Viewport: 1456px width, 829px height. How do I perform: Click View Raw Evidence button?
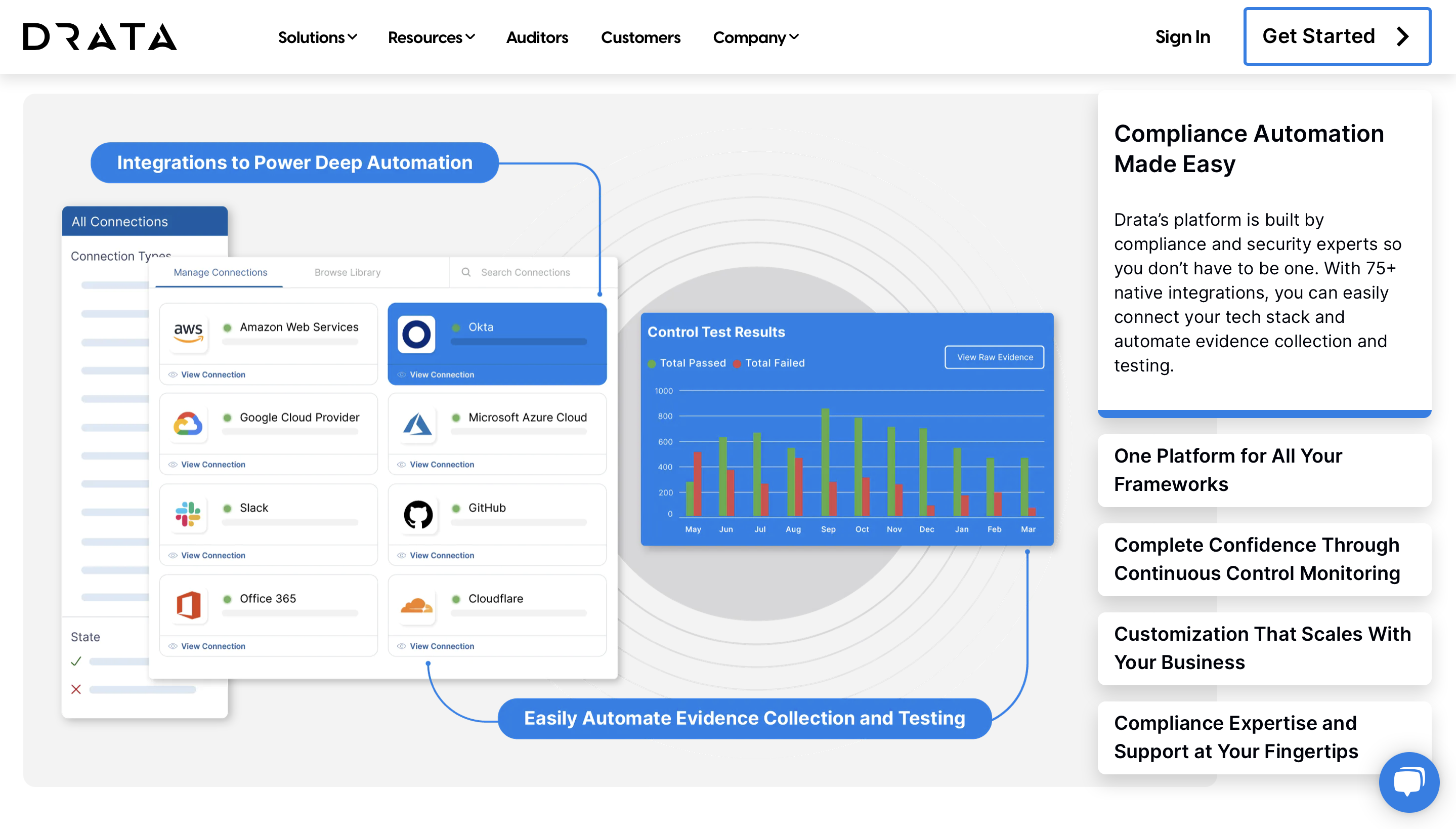(x=995, y=357)
